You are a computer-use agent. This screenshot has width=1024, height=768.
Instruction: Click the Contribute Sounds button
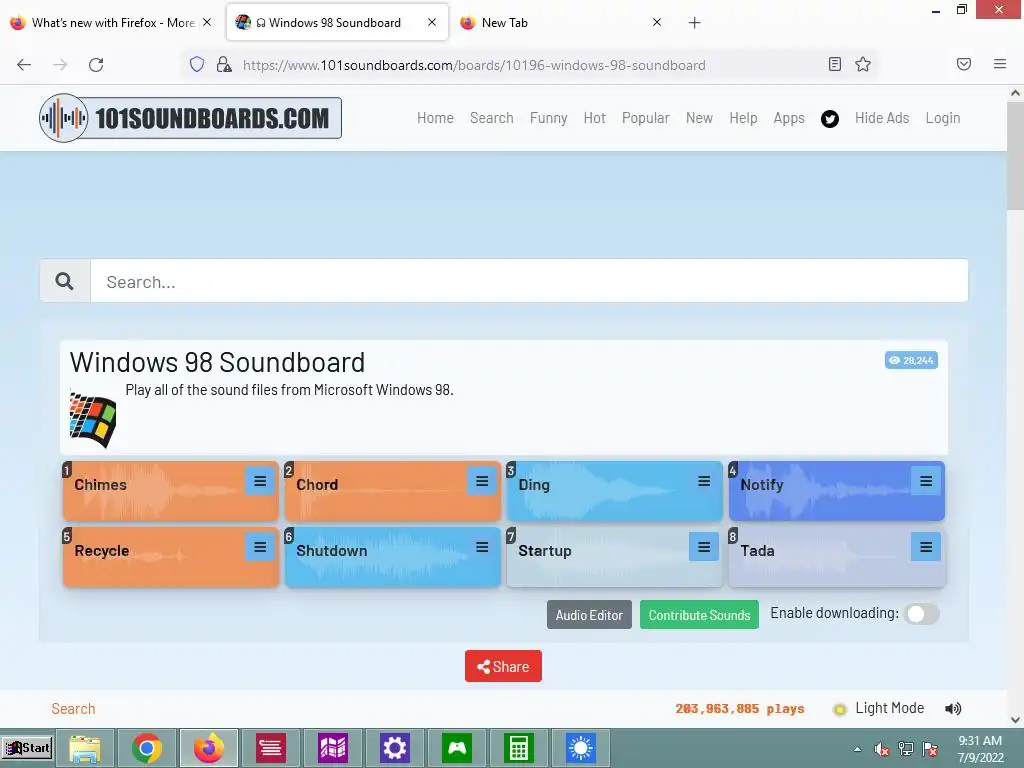pyautogui.click(x=699, y=615)
